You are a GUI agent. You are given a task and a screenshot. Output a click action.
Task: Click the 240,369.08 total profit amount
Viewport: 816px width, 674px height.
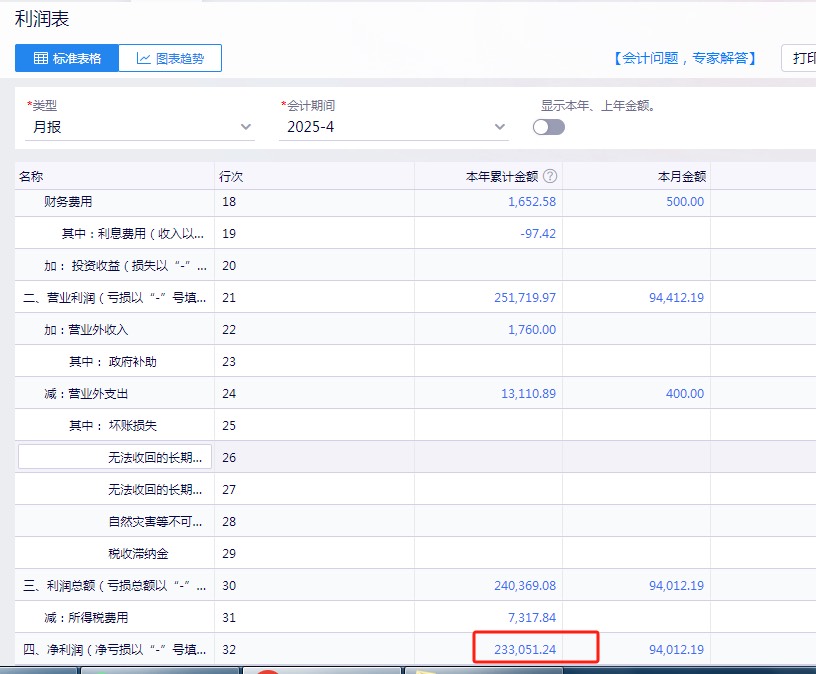525,586
